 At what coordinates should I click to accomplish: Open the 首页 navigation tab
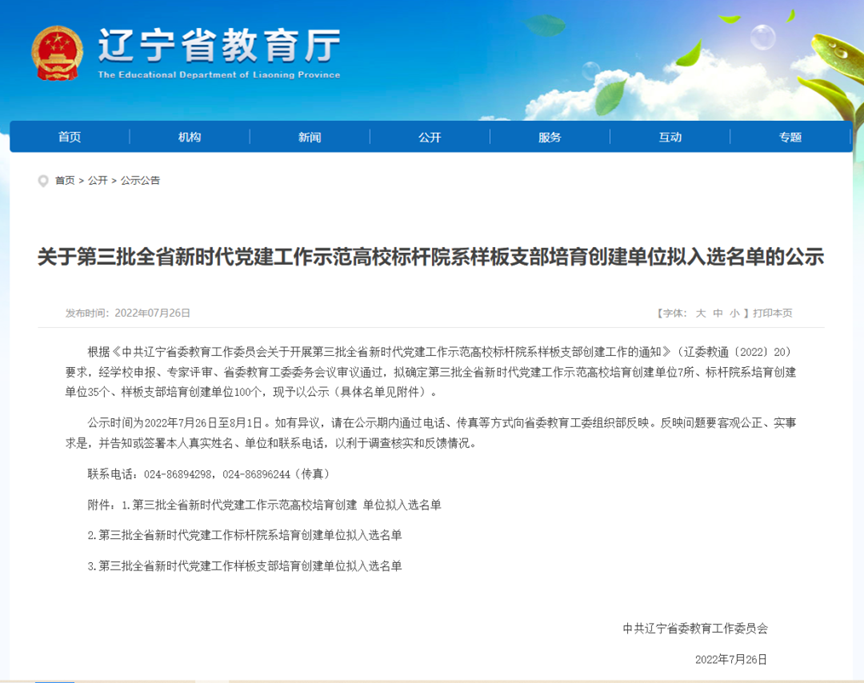(x=69, y=137)
